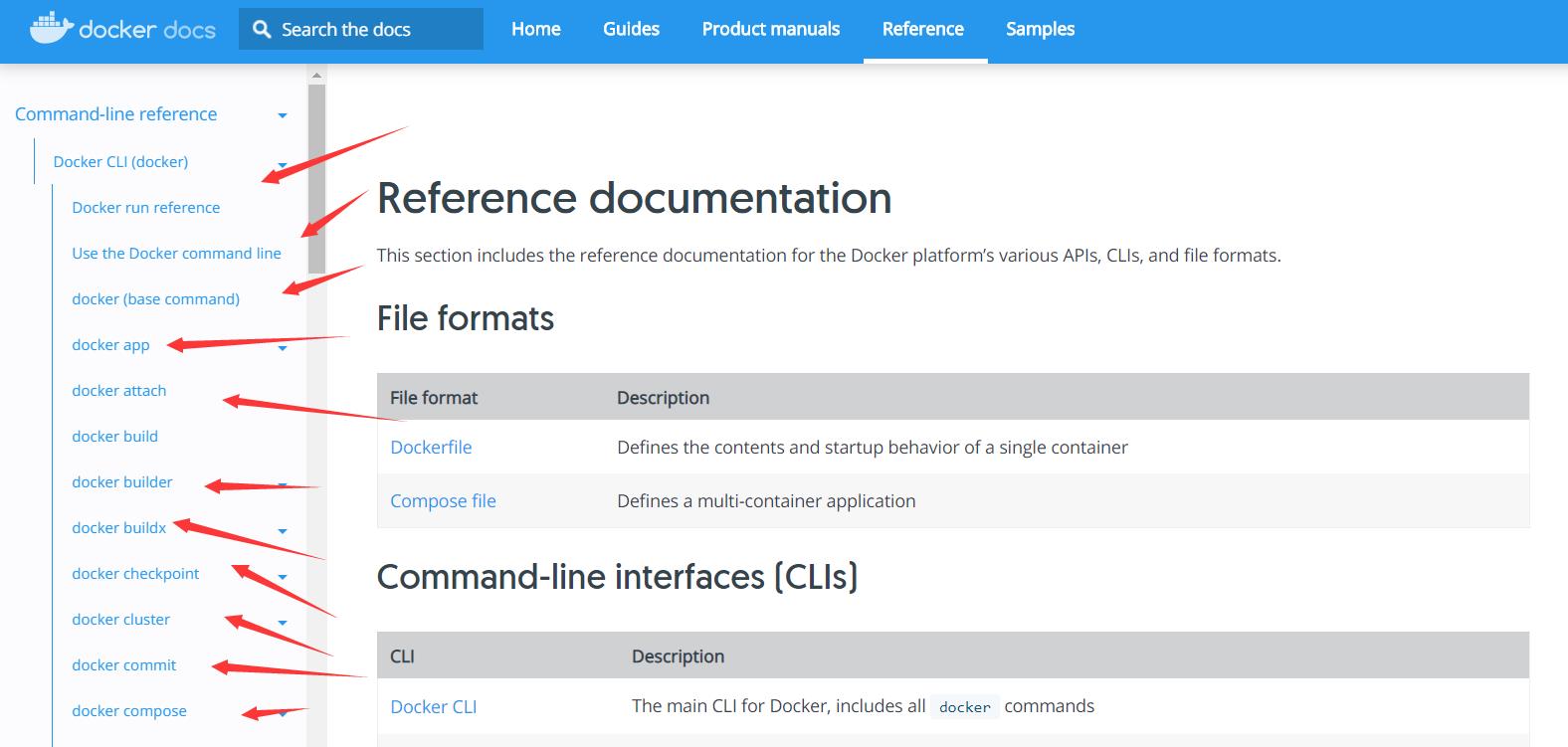Open the Dockerfile link
The image size is (1568, 747).
click(431, 447)
